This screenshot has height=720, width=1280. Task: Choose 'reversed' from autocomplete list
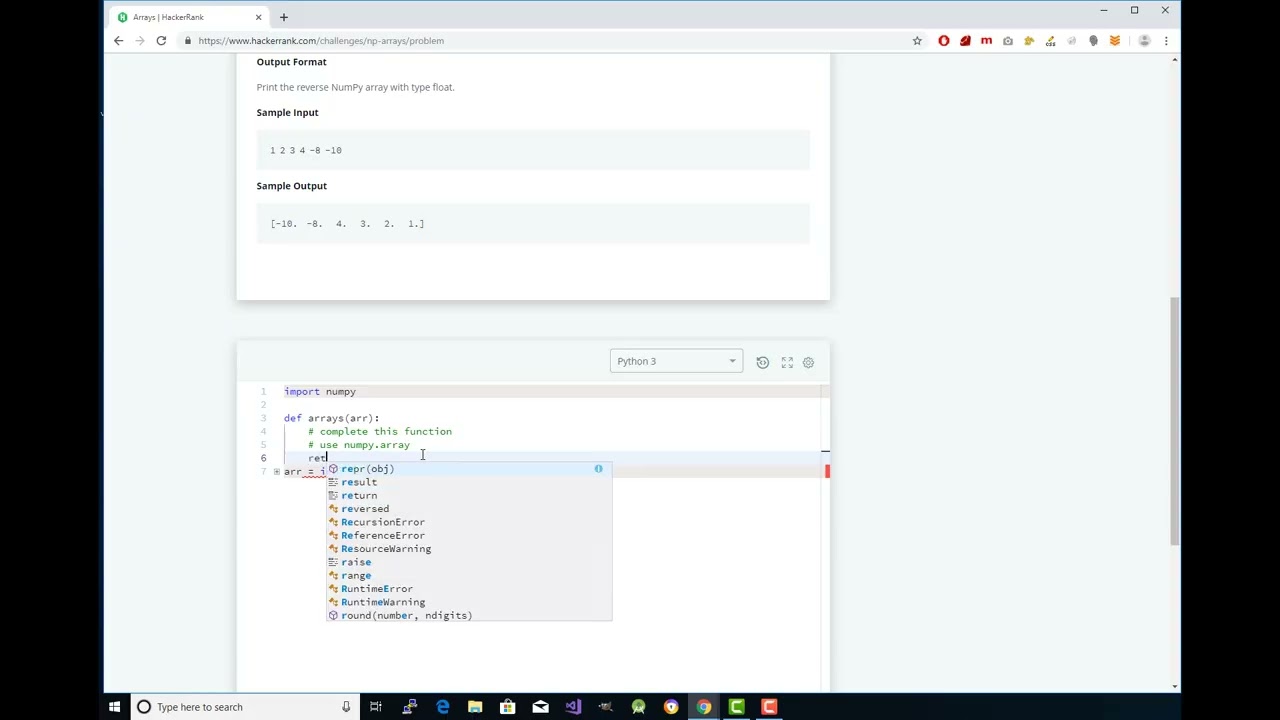[x=468, y=509]
